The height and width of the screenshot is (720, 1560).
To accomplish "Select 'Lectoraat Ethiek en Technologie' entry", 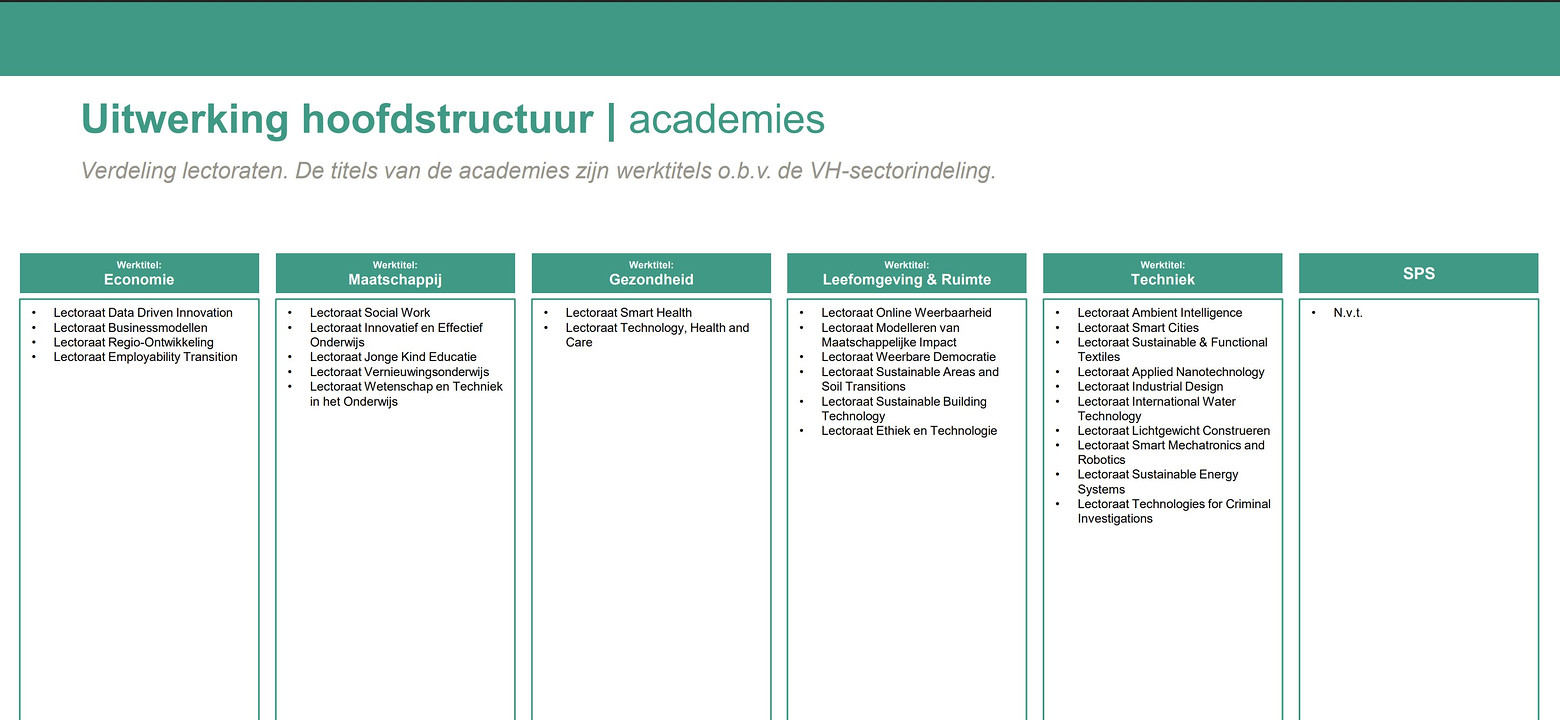I will tap(909, 431).
